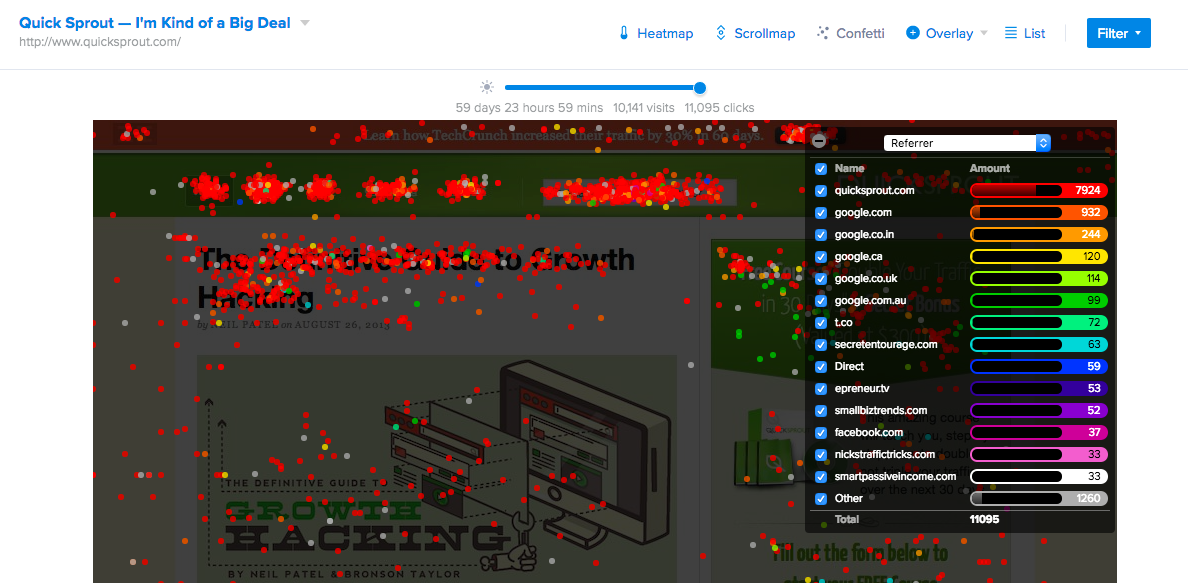Uncheck the t.co referrer checkbox

pos(821,322)
